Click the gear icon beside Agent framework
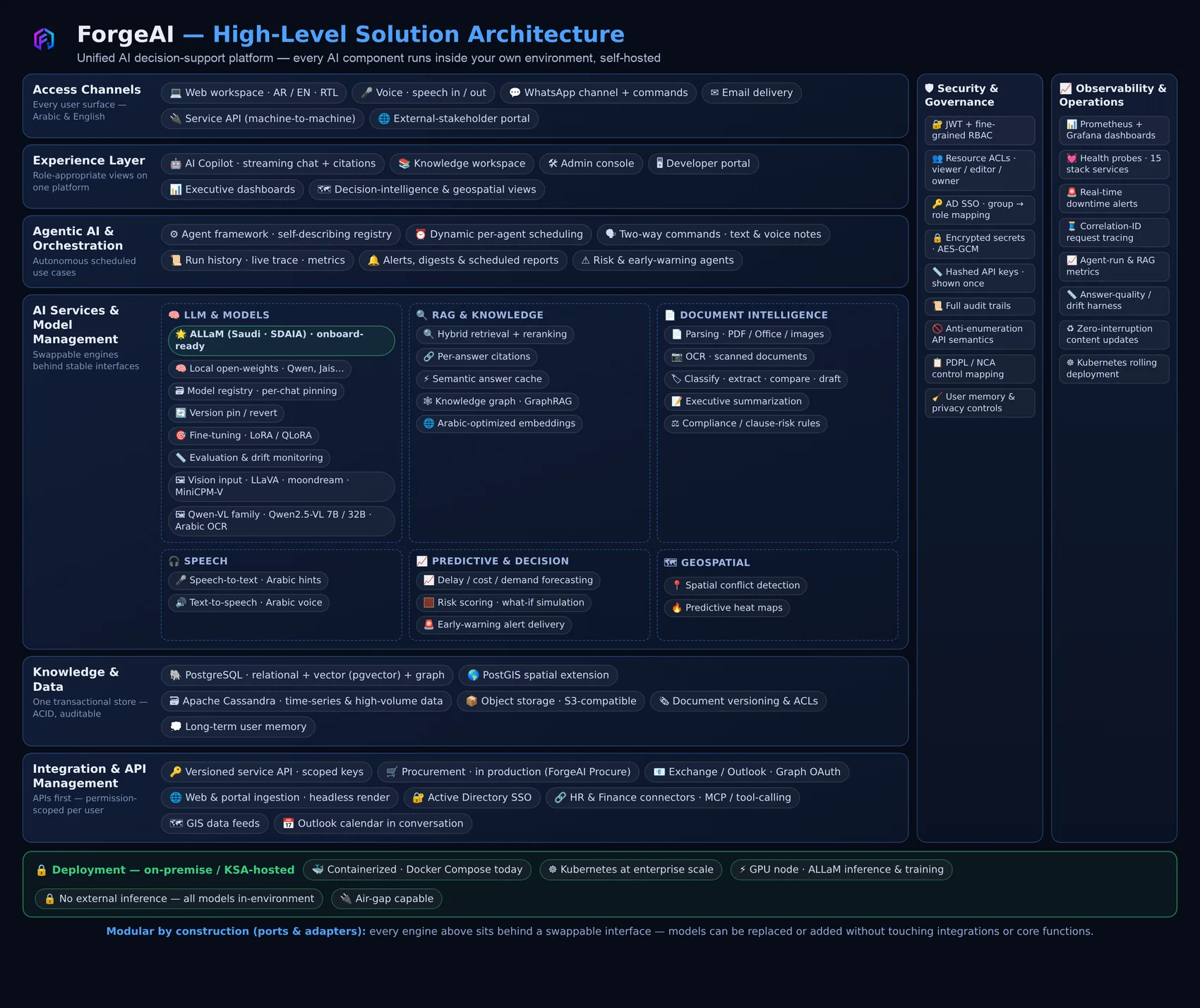 pos(174,234)
